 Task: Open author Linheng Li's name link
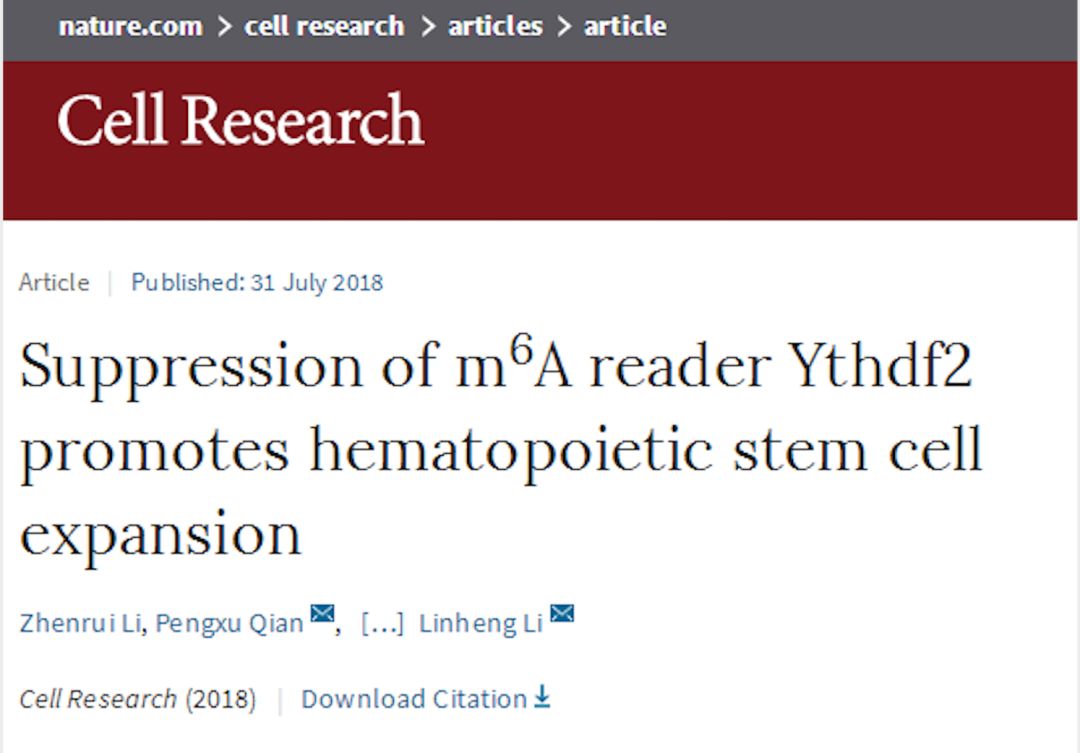pyautogui.click(x=481, y=623)
